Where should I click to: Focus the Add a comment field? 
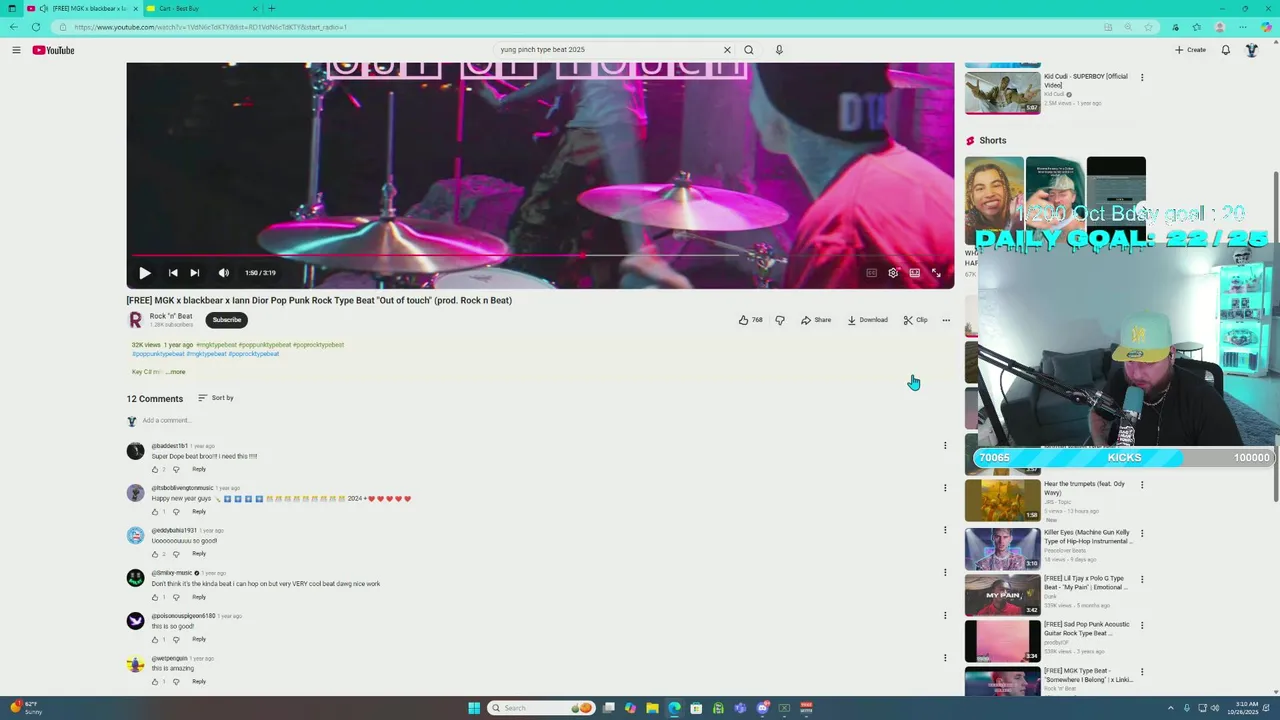540,421
